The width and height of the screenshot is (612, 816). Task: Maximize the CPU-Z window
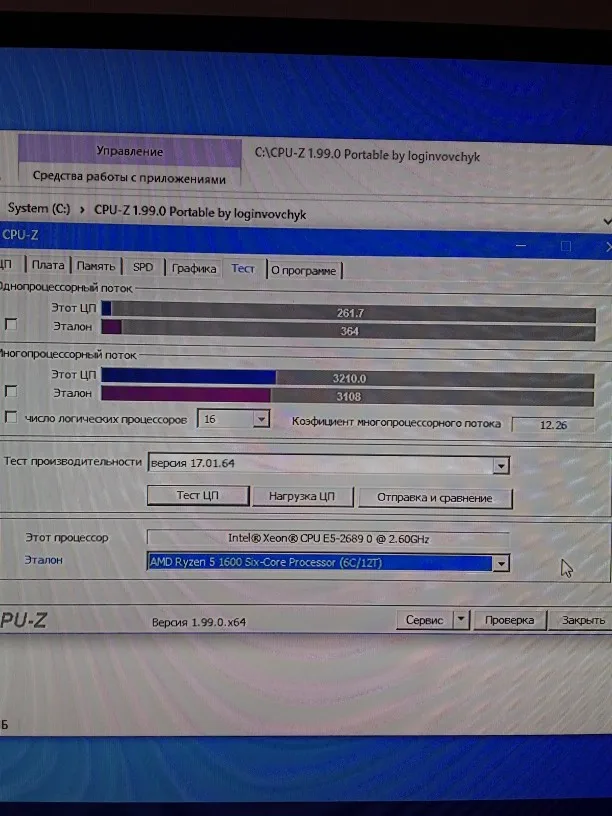[x=566, y=246]
